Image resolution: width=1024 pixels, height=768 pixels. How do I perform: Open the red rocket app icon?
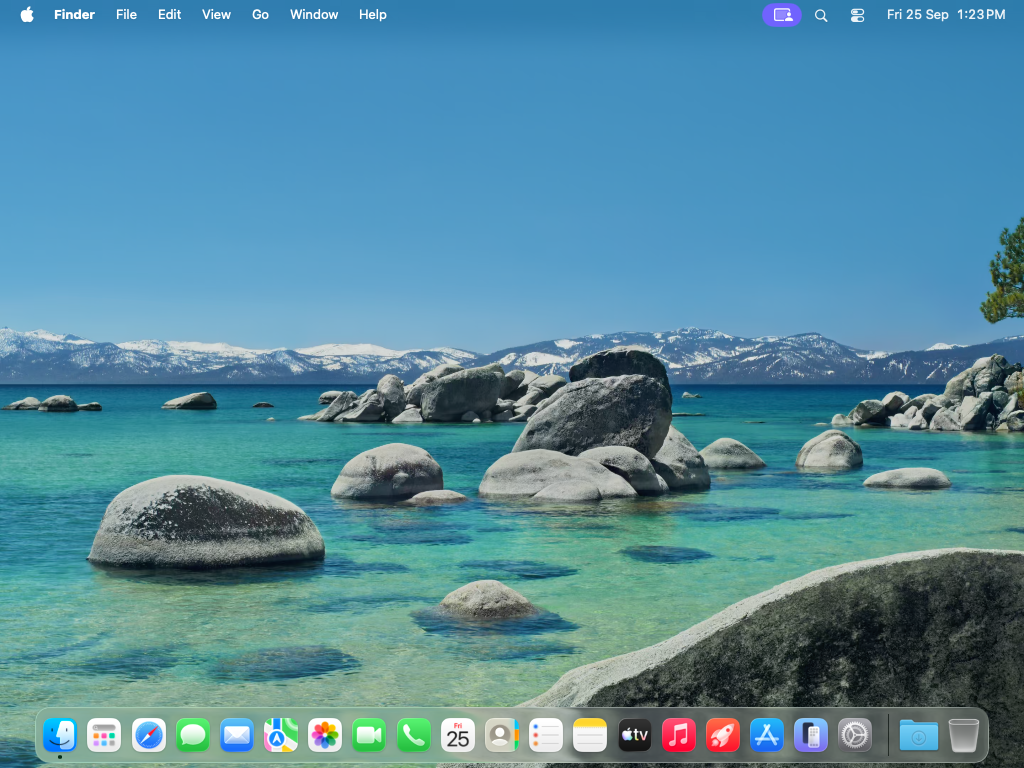point(722,735)
